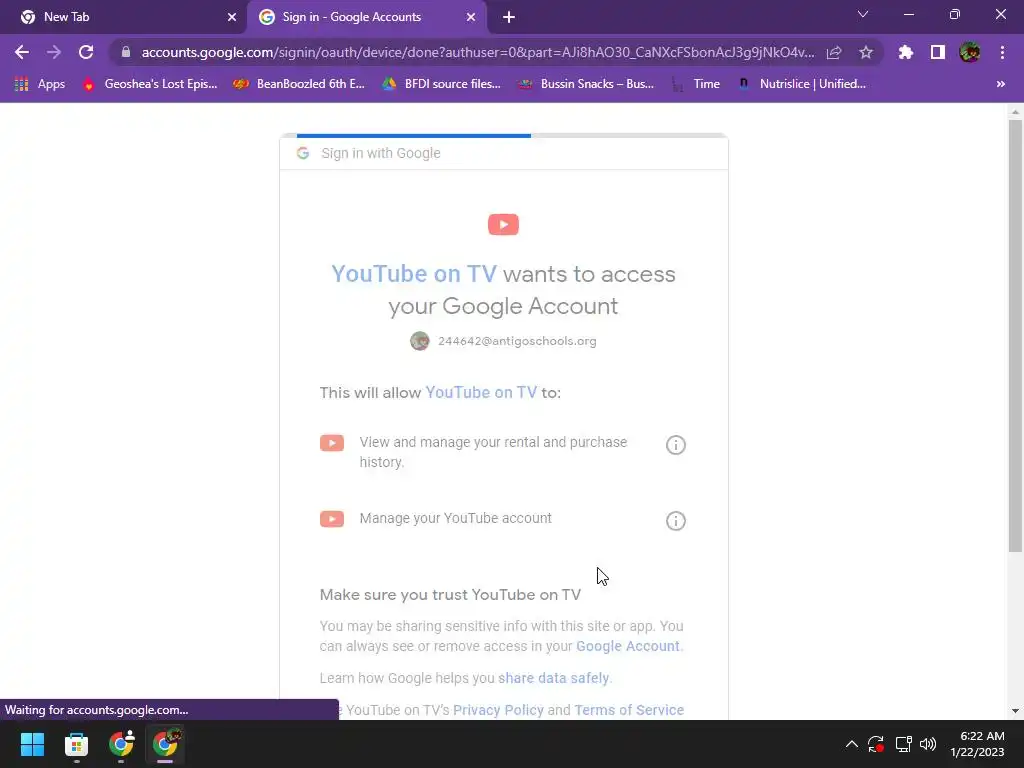The width and height of the screenshot is (1024, 768).
Task: Open the Time bookmark
Action: [696, 84]
